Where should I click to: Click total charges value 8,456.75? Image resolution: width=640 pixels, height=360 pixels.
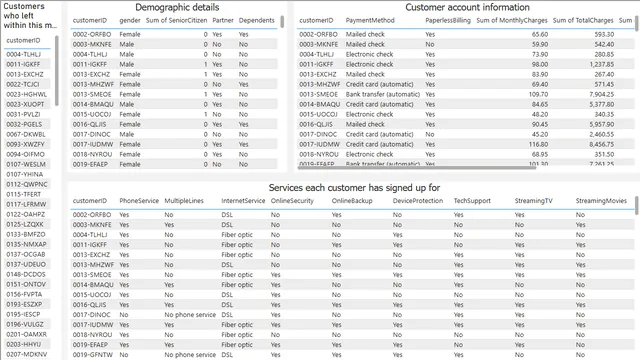(602, 144)
